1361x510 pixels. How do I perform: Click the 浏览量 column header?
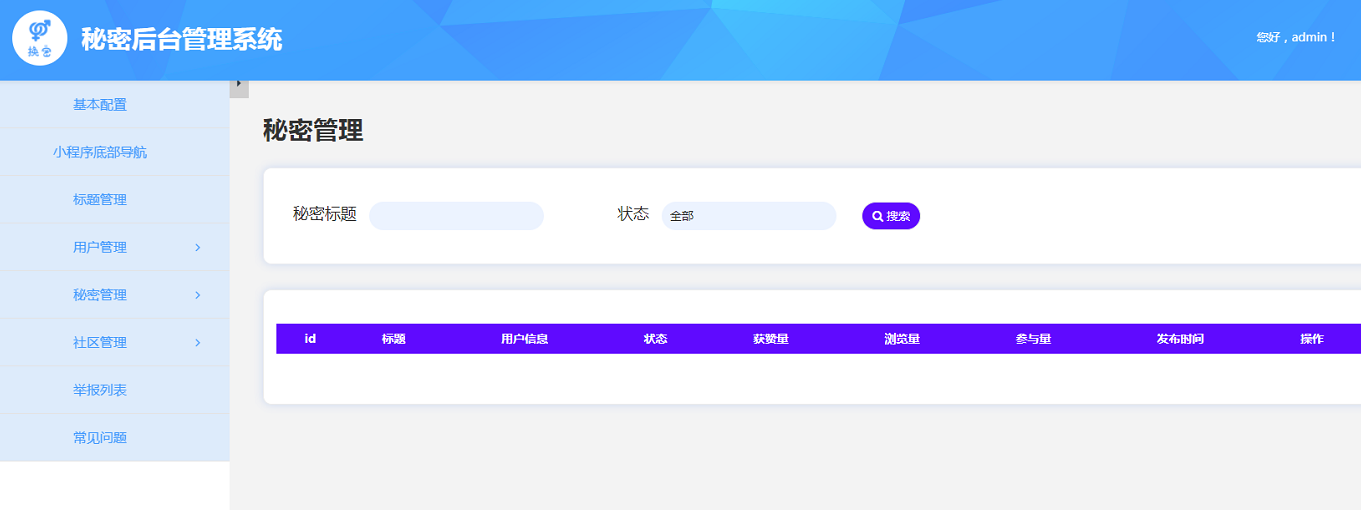click(x=902, y=339)
